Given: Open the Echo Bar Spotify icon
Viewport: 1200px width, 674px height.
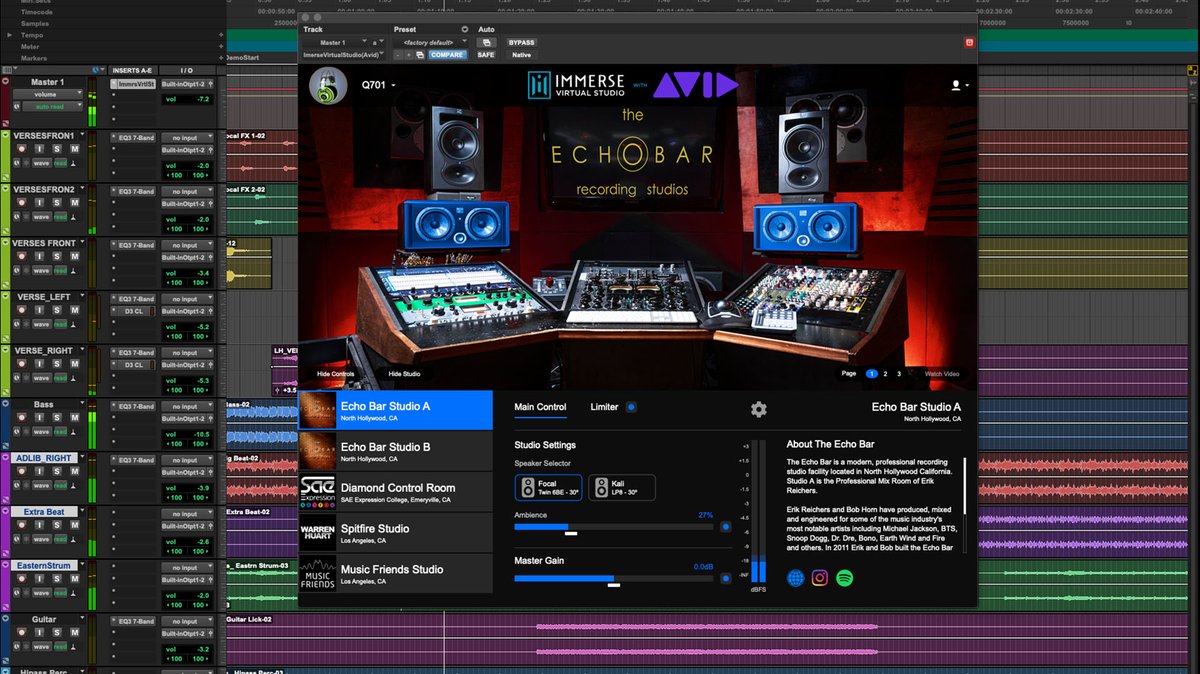Looking at the screenshot, I should point(844,578).
